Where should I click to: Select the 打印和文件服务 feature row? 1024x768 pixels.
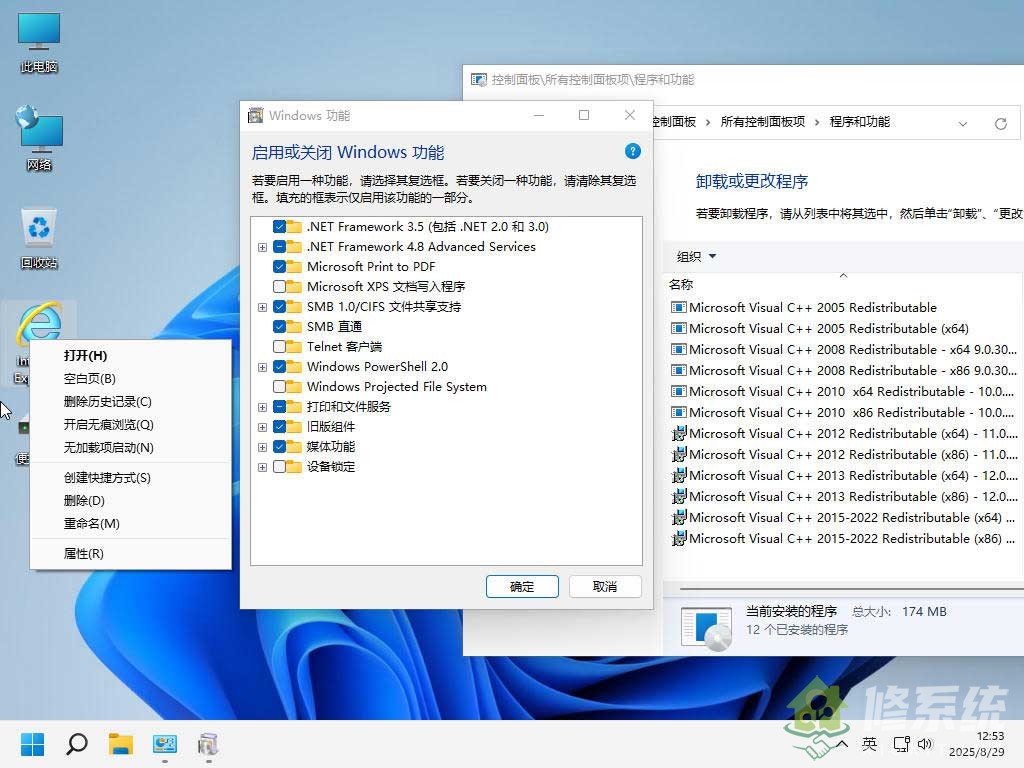[349, 407]
